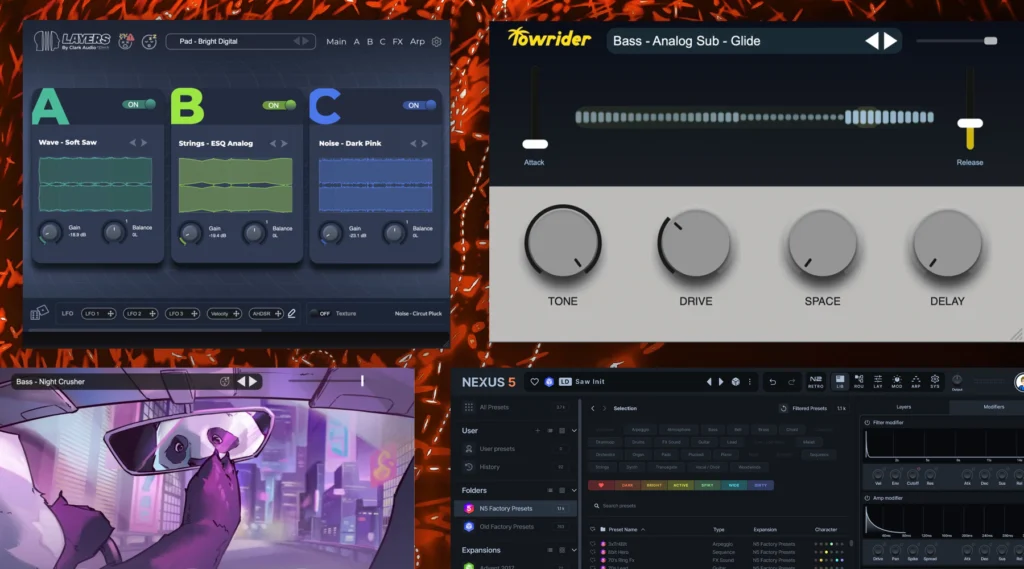The image size is (1024, 569).
Task: Open the Nexus MOD modulation view
Action: [x=897, y=382]
